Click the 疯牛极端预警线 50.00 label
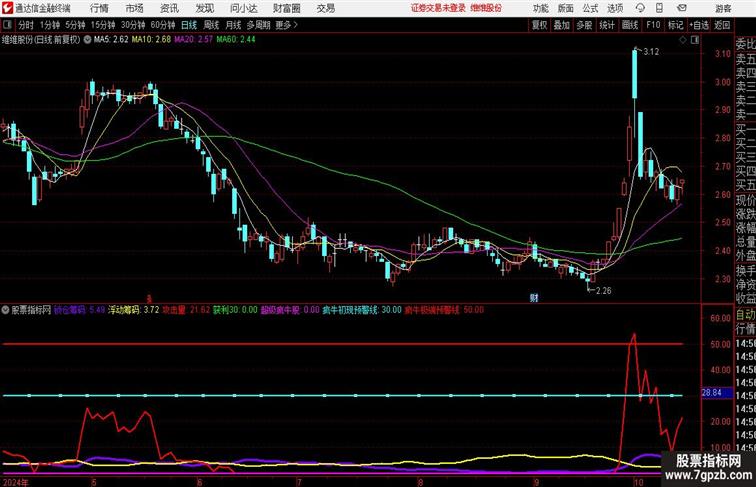Screen dimensions: 756x487 pos(445,310)
